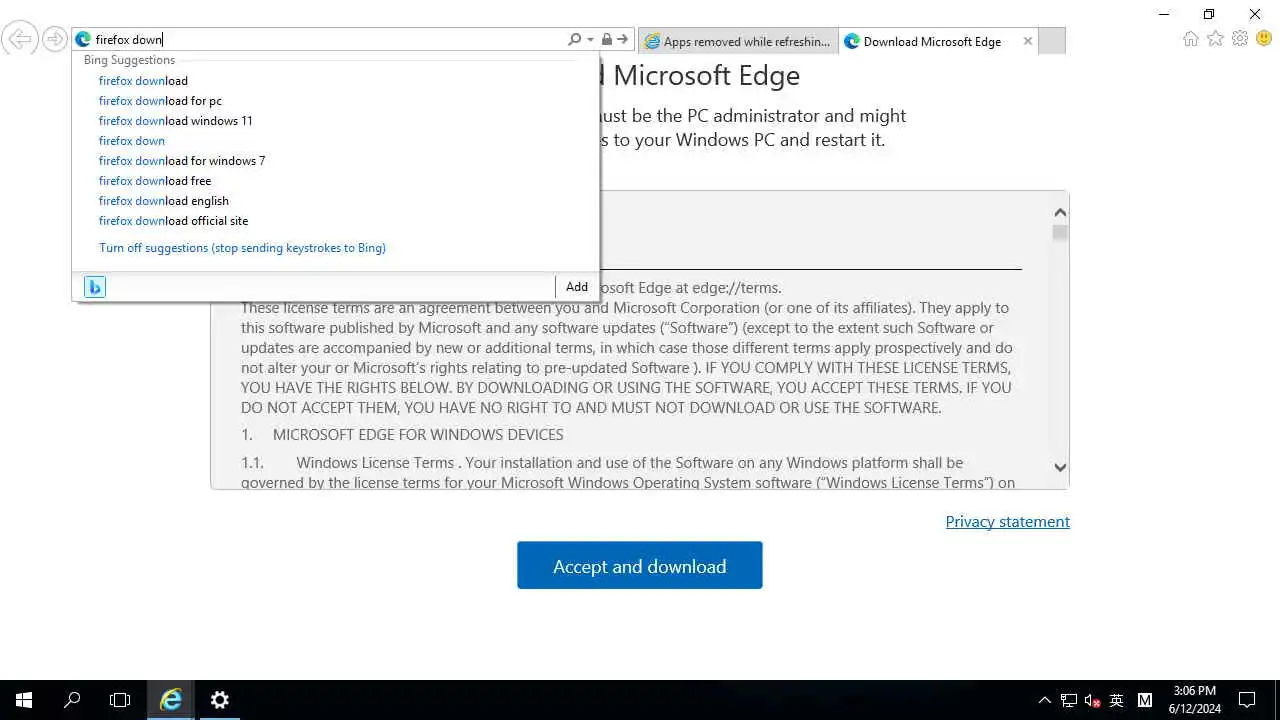The width and height of the screenshot is (1280, 720).
Task: Open Task View from taskbar
Action: coord(120,700)
